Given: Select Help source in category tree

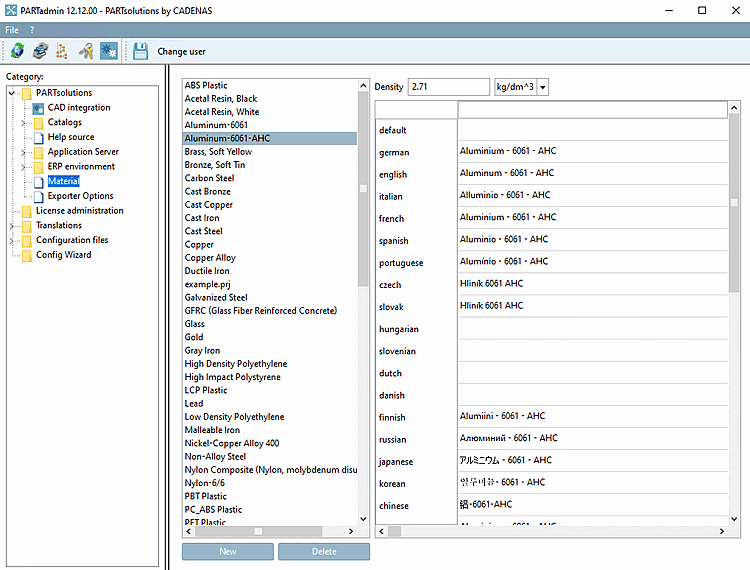Looking at the screenshot, I should pyautogui.click(x=71, y=137).
